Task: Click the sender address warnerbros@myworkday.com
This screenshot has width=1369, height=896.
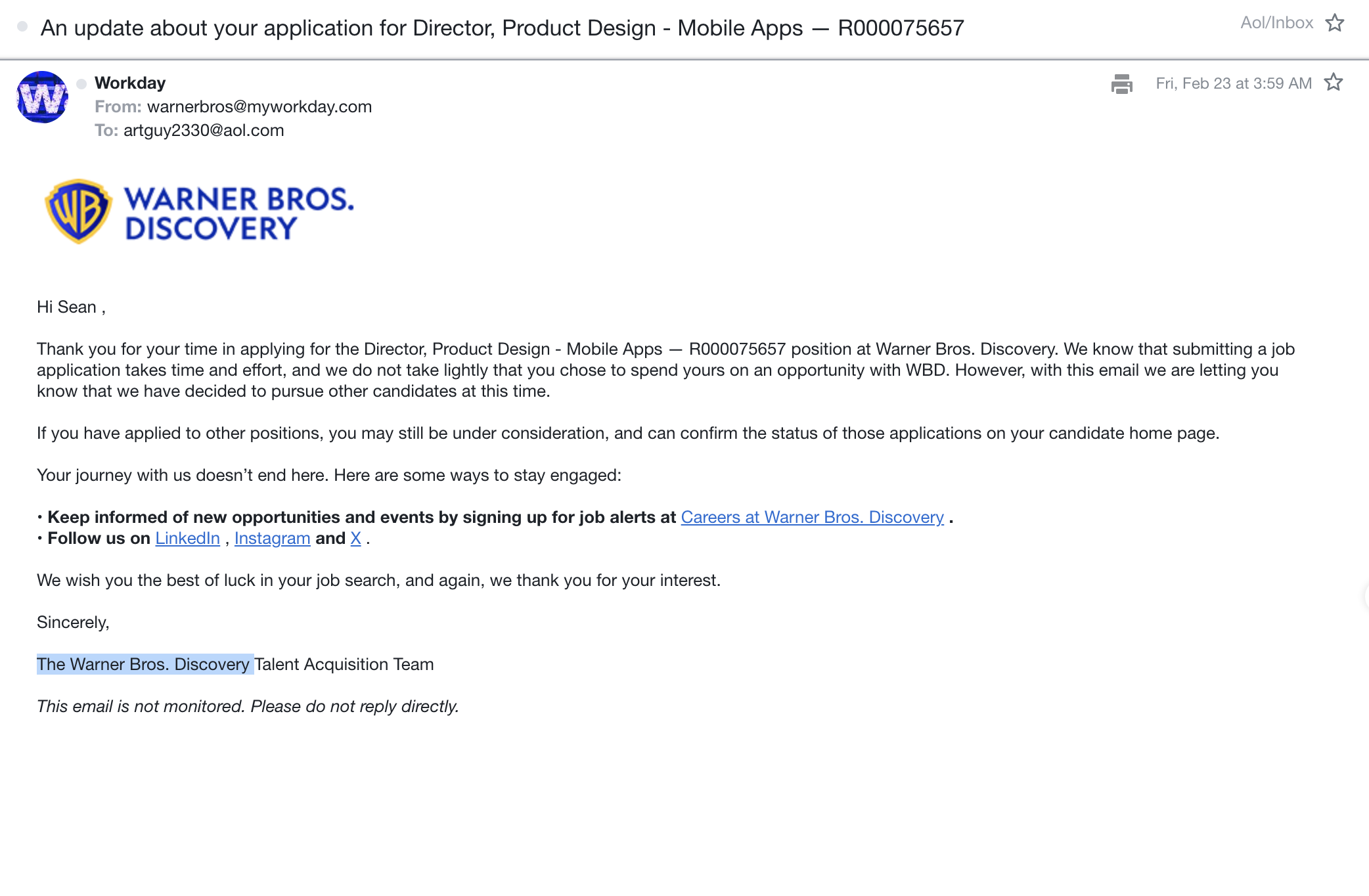Action: (260, 106)
